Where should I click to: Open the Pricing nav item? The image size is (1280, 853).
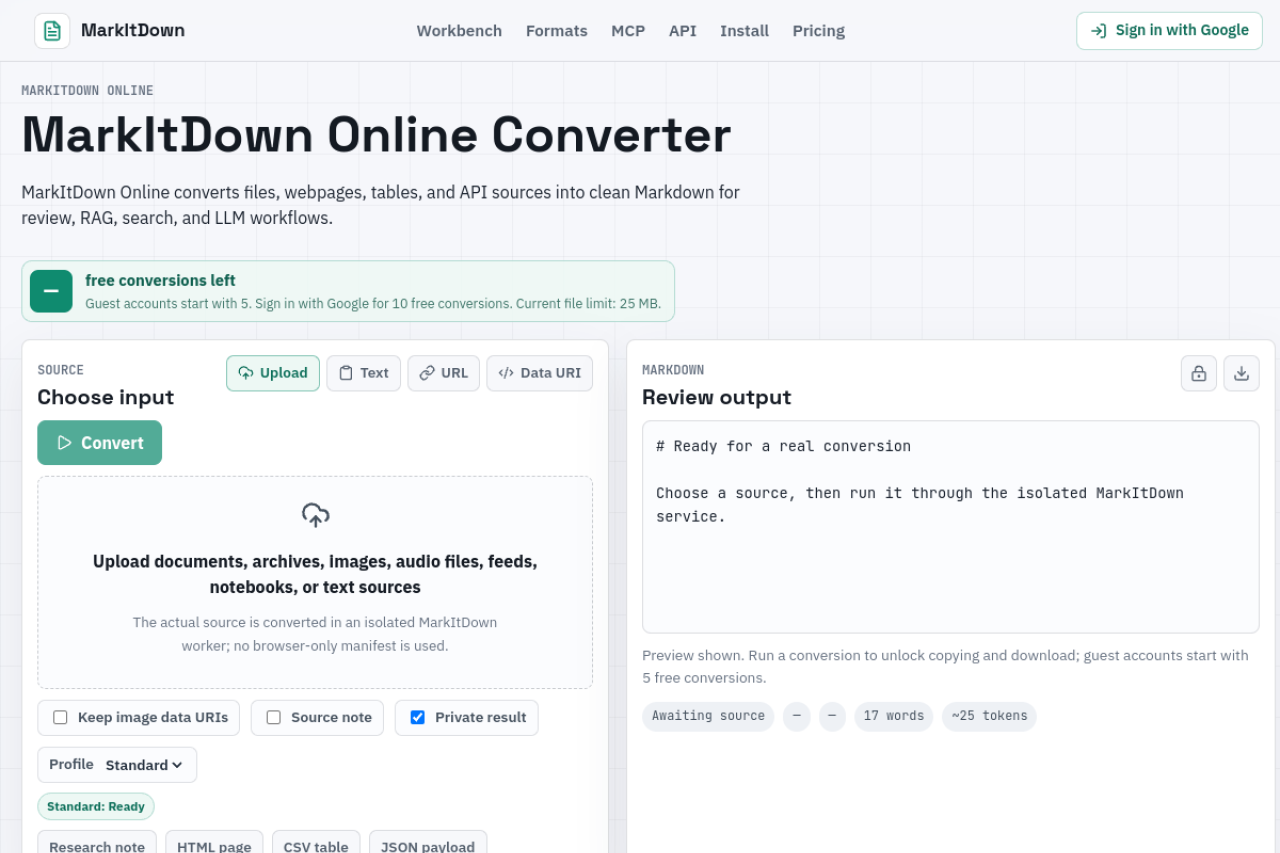click(819, 31)
